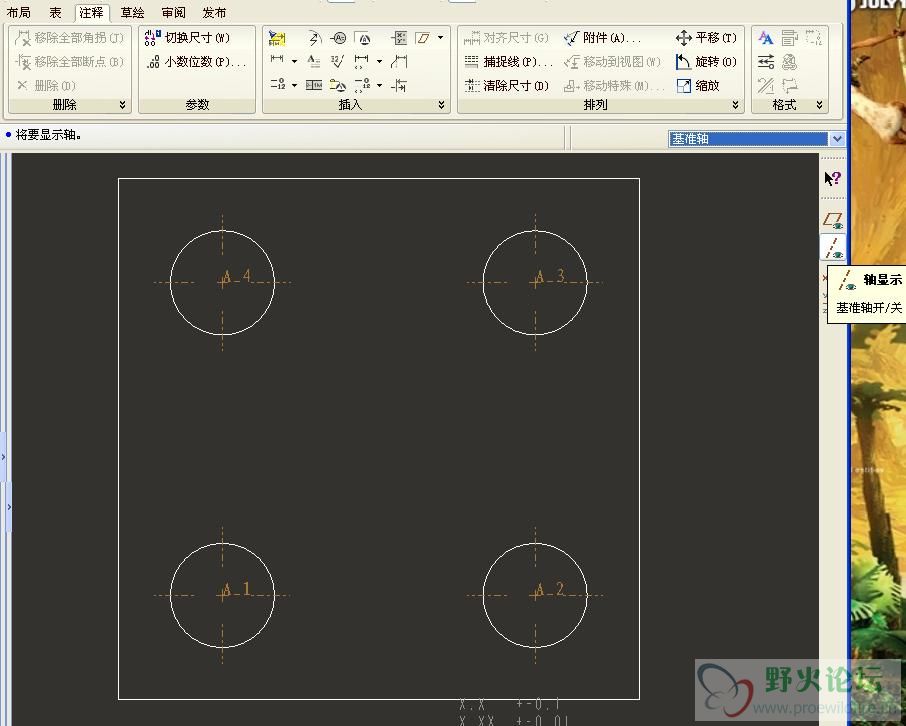Open dropdown arrow beside ordinate dimension icon

click(x=294, y=86)
